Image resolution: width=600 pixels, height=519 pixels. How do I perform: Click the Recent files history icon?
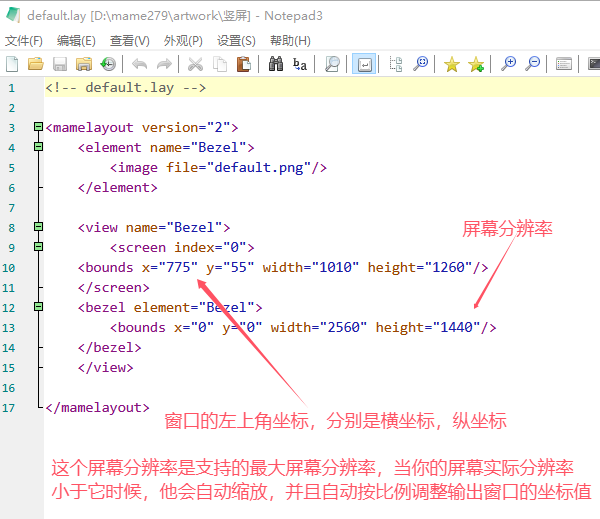click(108, 64)
